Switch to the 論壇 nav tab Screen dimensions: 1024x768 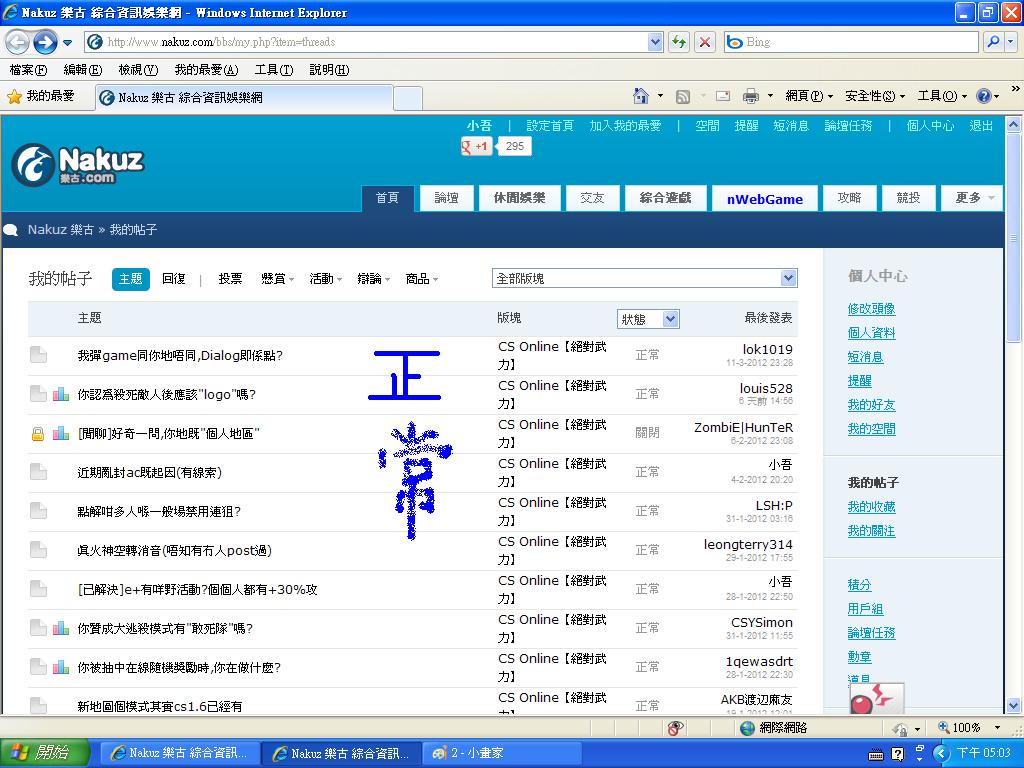tap(446, 198)
